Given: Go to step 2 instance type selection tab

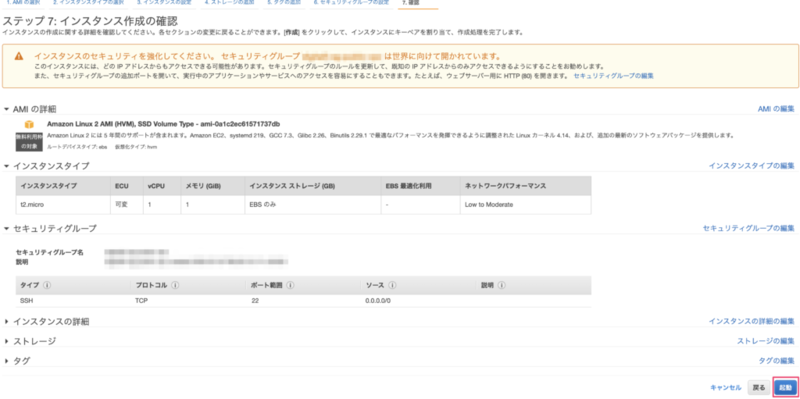Looking at the screenshot, I should pos(89,3).
